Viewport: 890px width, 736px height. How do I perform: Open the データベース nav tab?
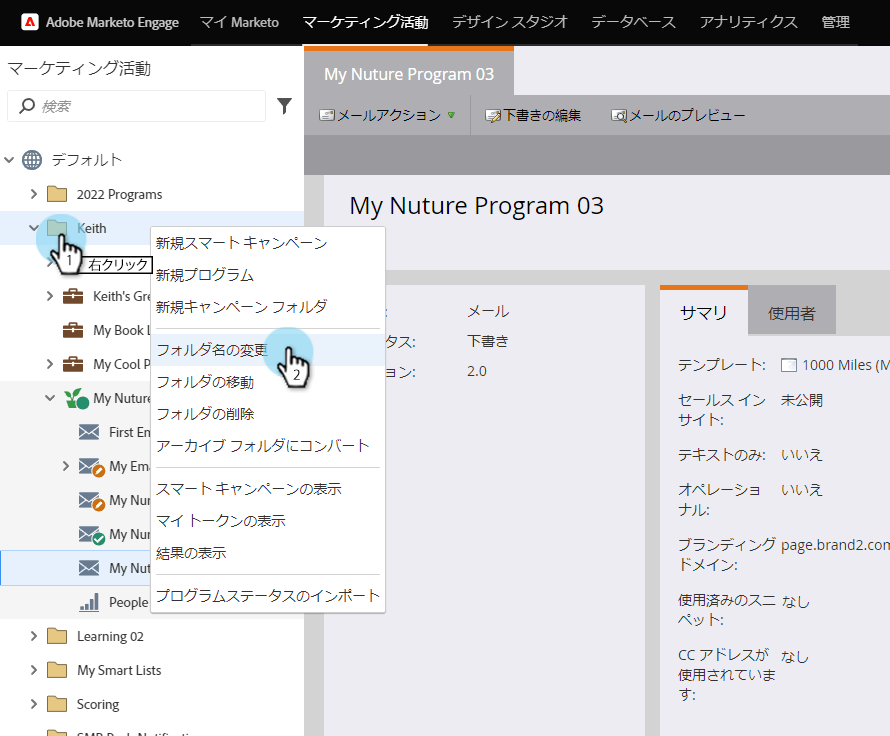point(633,22)
